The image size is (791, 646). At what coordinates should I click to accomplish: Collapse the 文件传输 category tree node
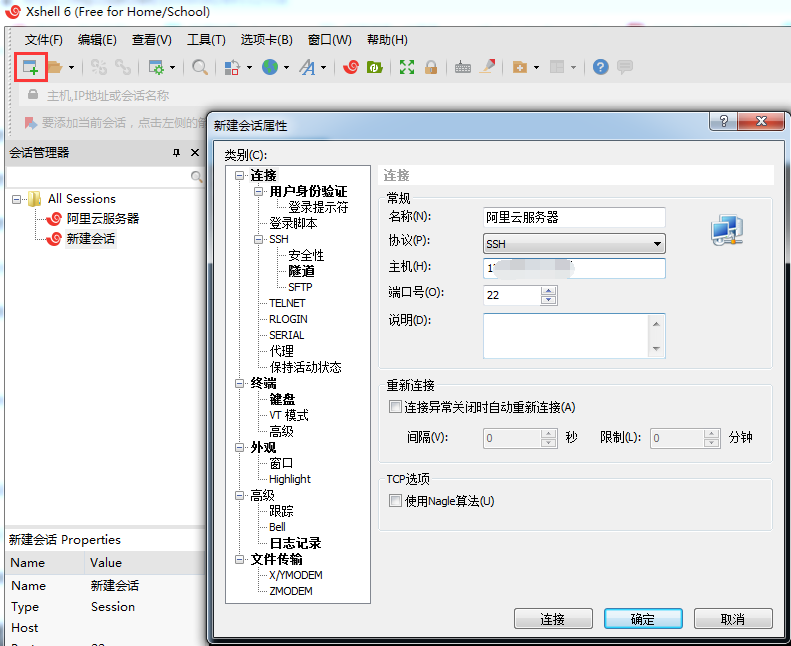pyautogui.click(x=240, y=559)
